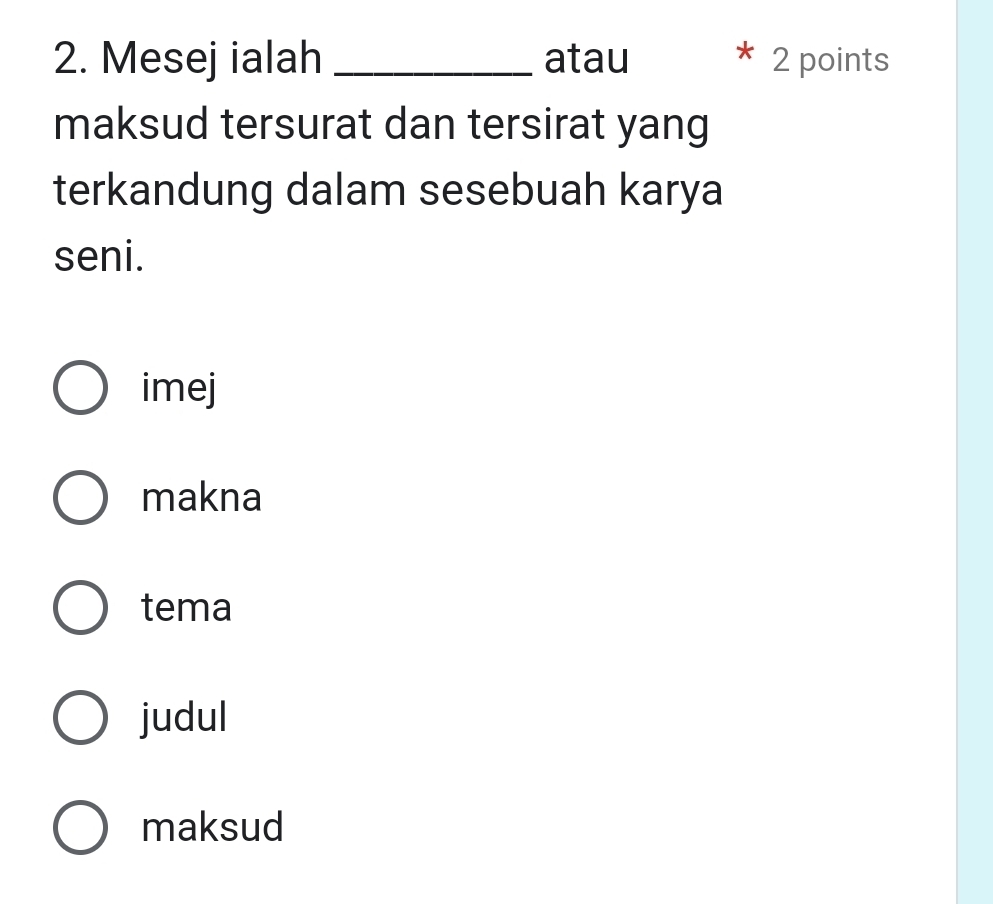Click the maksud answer label text
This screenshot has height=904, width=993.
click(213, 827)
